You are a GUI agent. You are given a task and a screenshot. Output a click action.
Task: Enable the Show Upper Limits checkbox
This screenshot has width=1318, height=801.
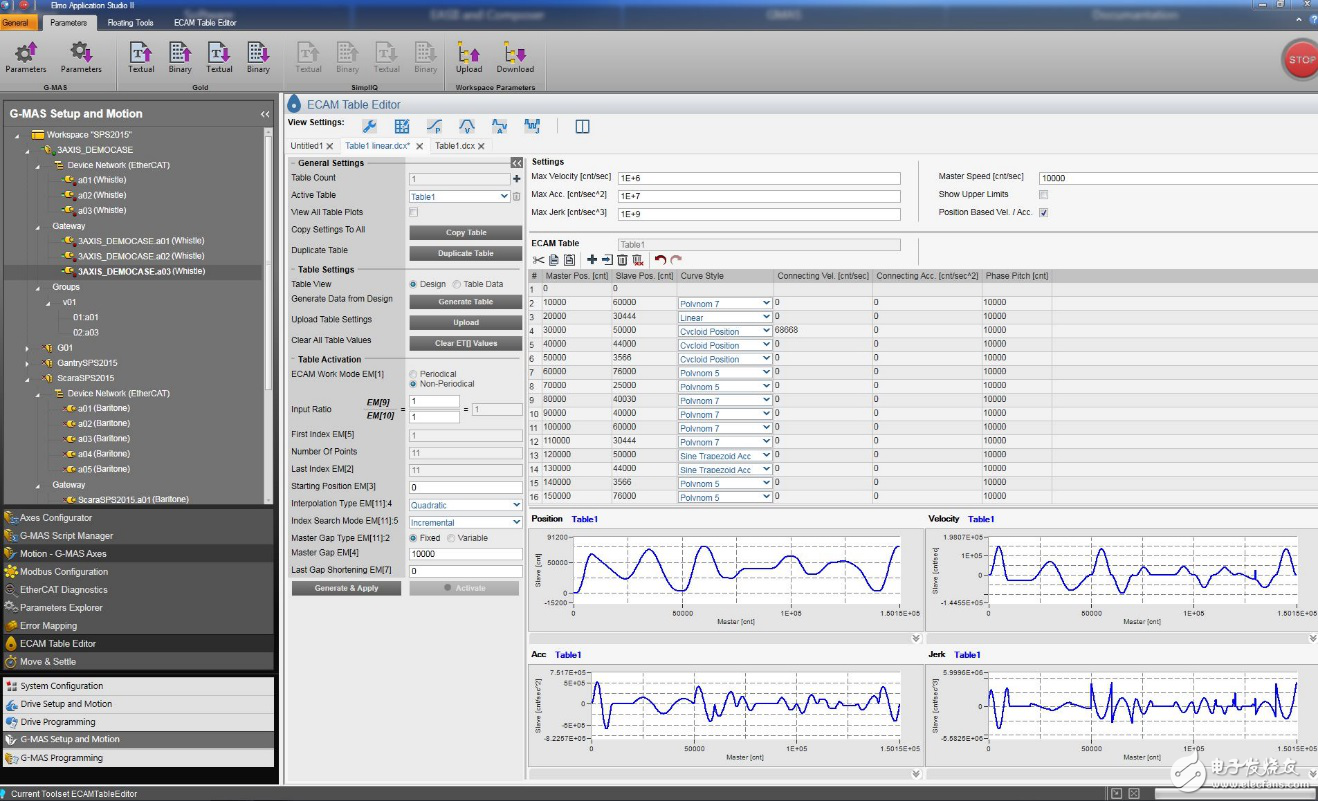pos(1043,194)
